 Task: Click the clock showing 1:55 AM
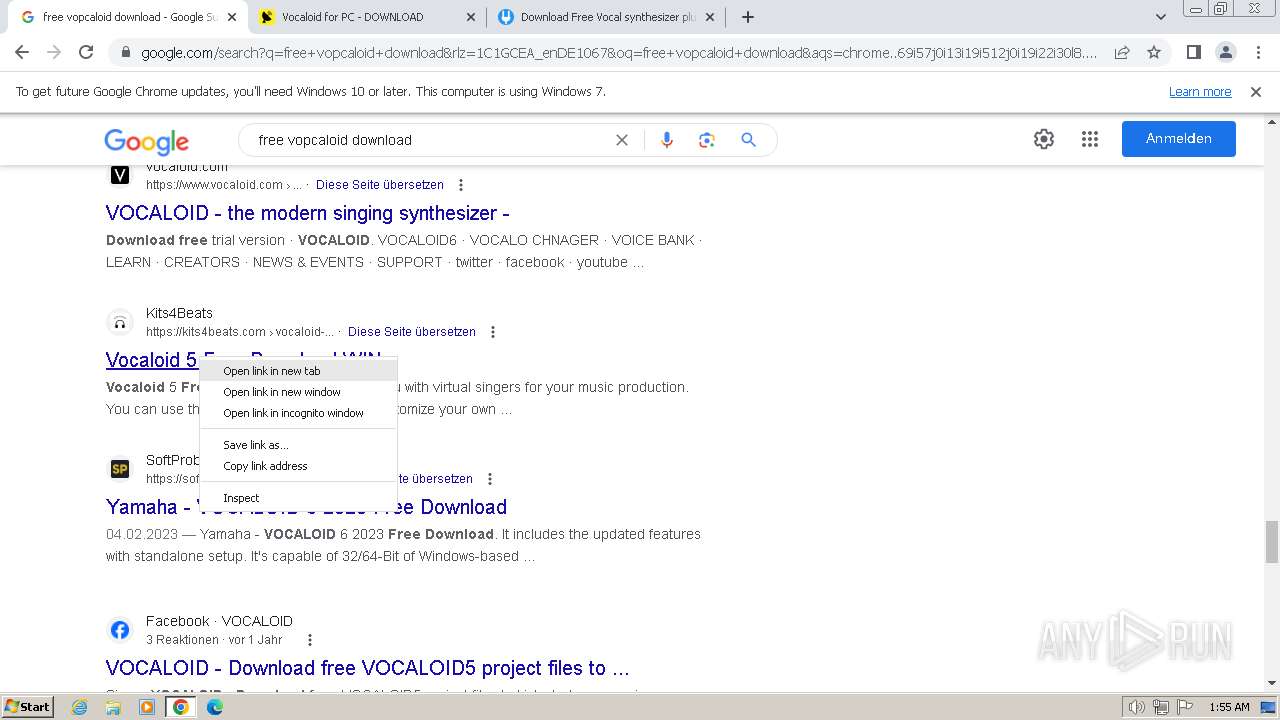pyautogui.click(x=1229, y=707)
